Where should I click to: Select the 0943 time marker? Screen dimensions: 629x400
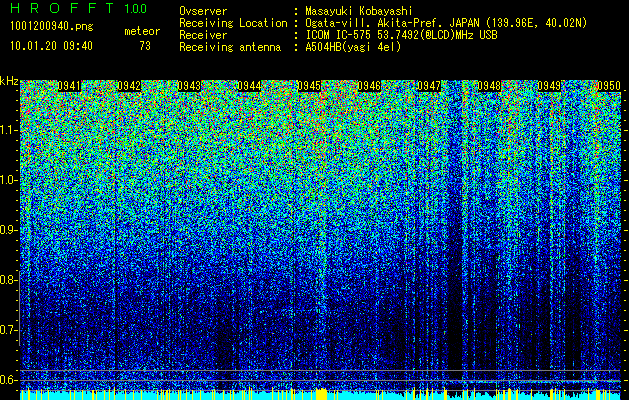pyautogui.click(x=189, y=86)
